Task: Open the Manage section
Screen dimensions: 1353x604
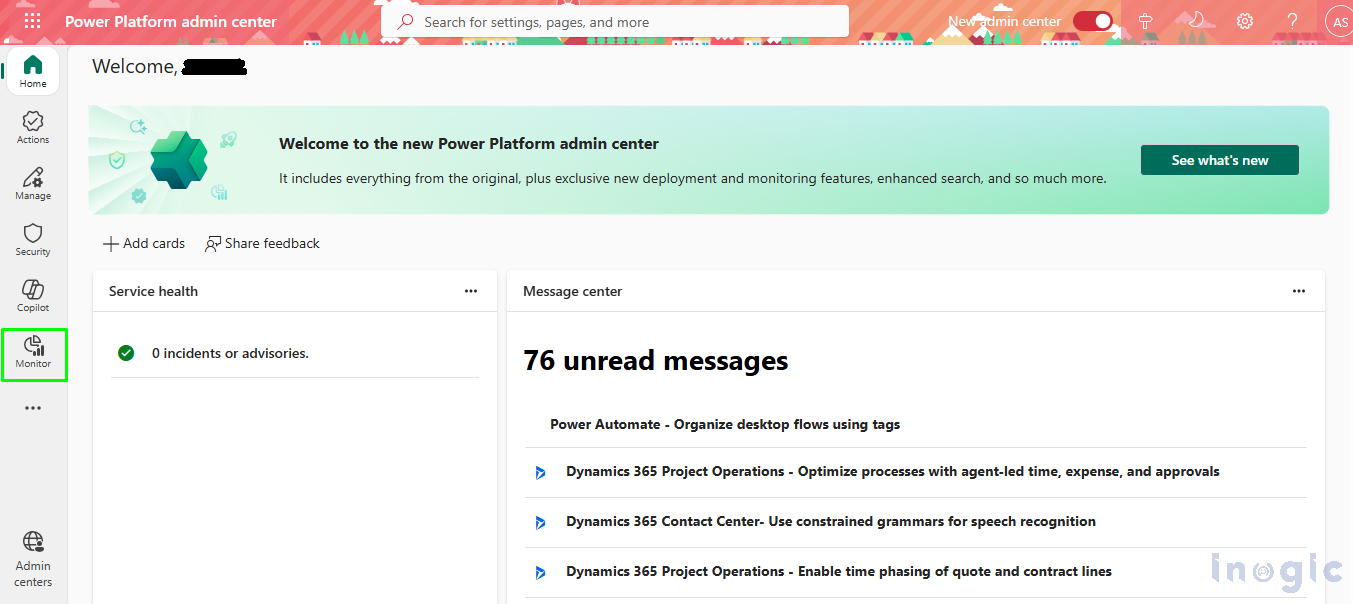Action: point(32,183)
